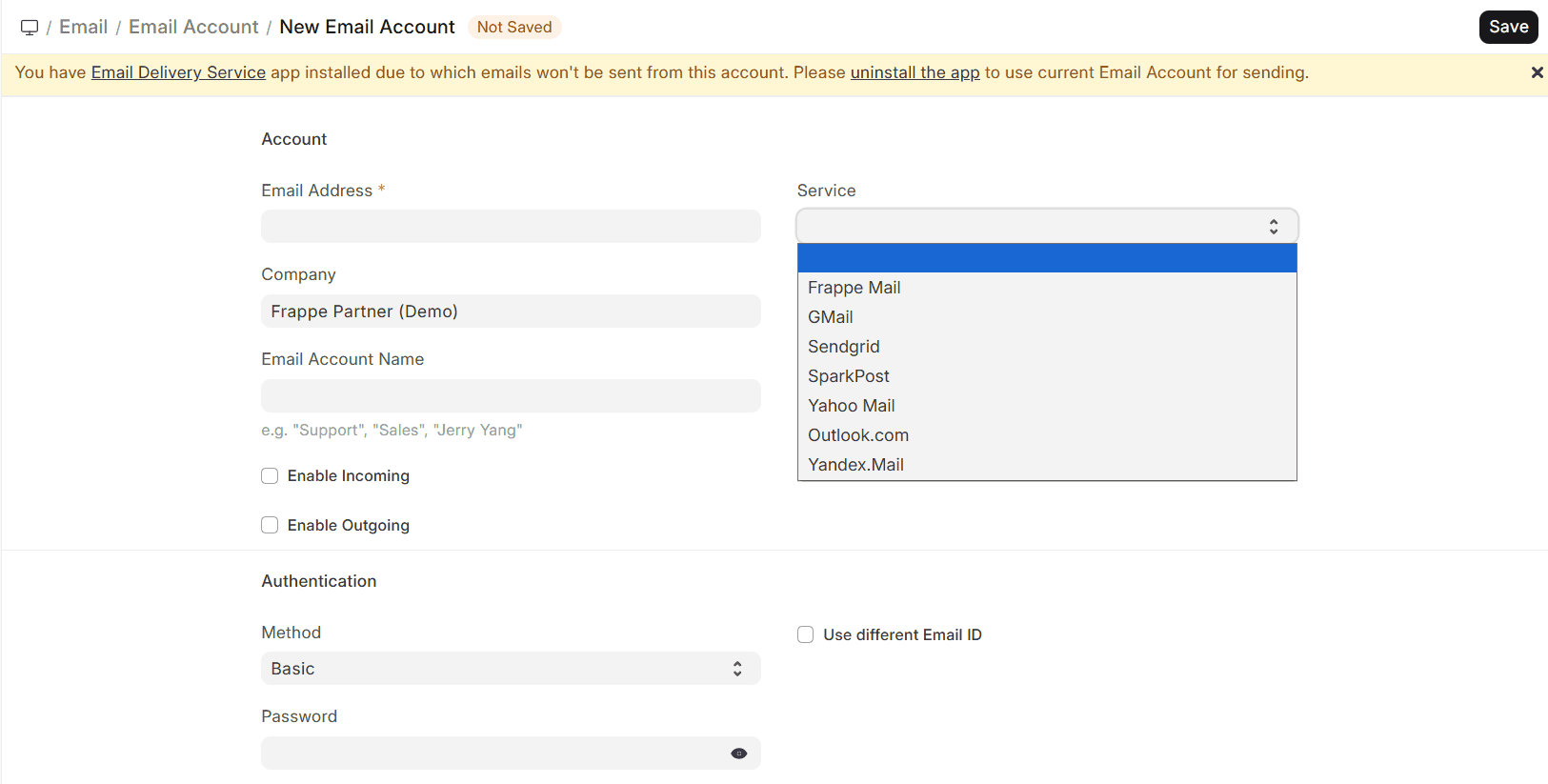Open the Email Delivery Service link
The image size is (1548, 784).
pos(178,72)
